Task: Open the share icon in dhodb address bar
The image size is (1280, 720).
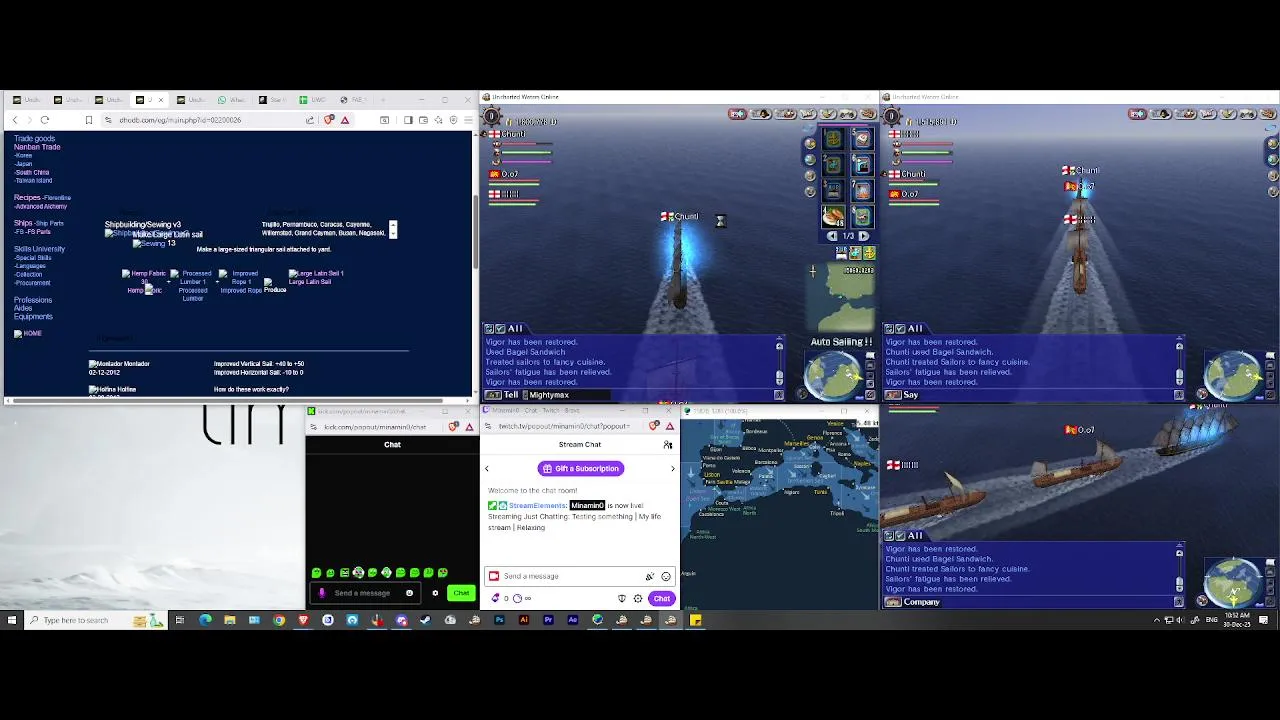Action: [x=310, y=120]
